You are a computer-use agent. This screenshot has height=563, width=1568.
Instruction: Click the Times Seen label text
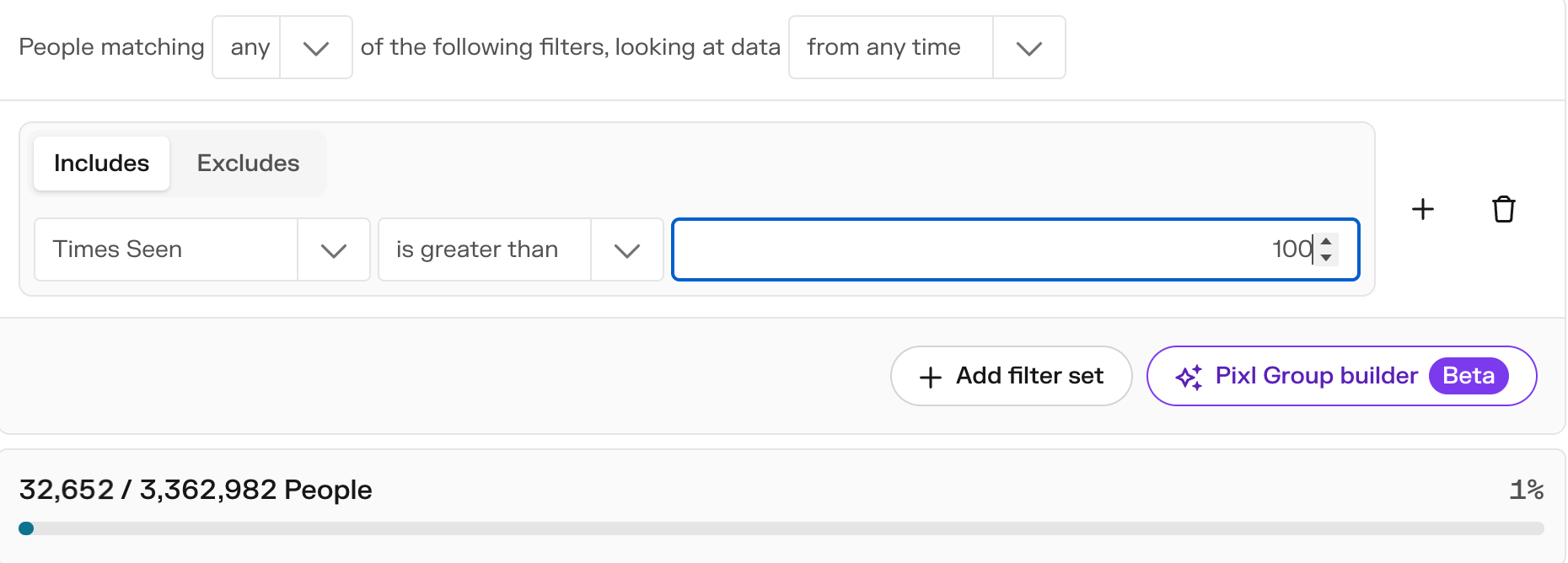tap(117, 249)
